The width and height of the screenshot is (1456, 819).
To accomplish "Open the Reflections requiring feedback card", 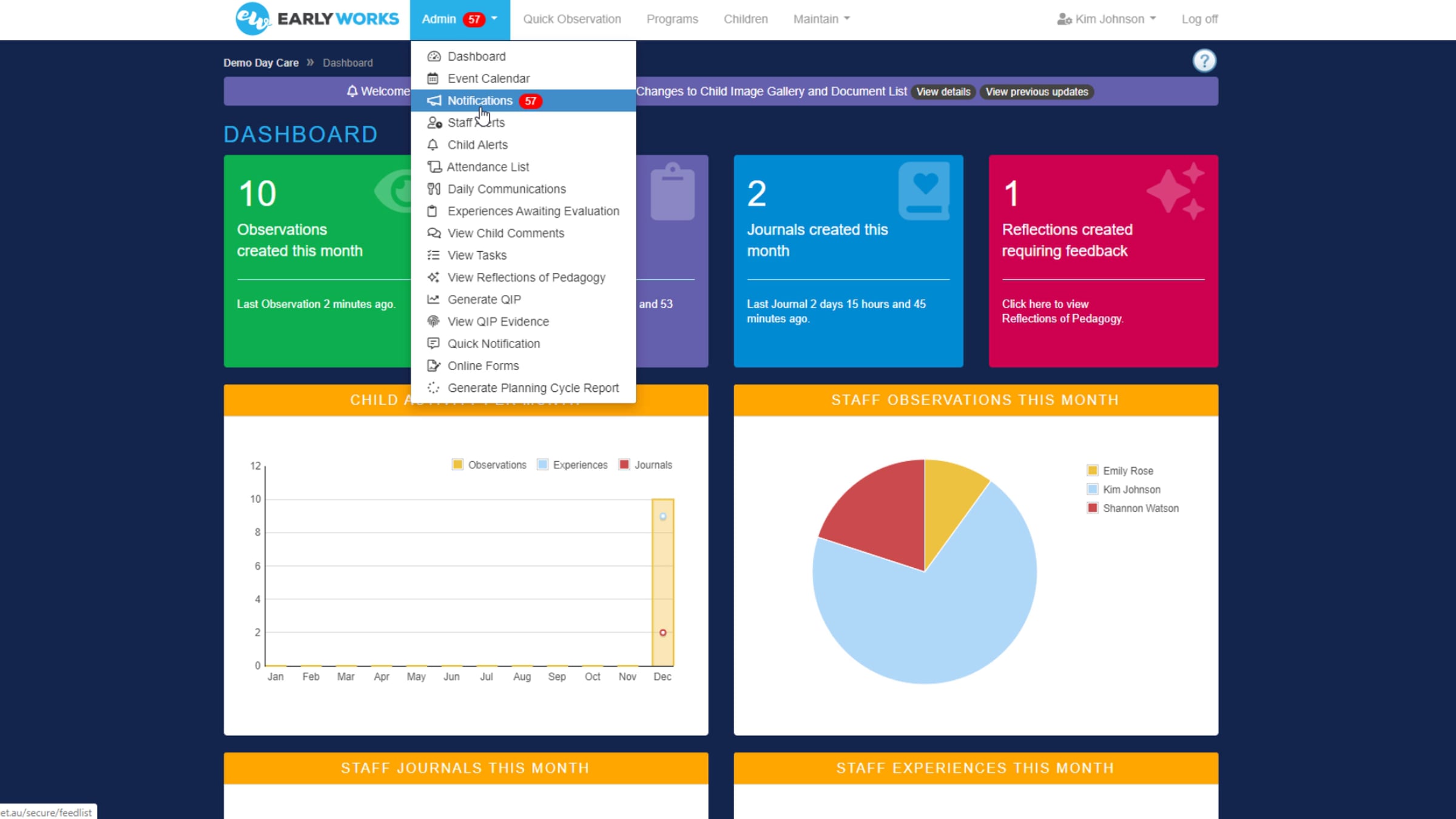I will pyautogui.click(x=1103, y=261).
